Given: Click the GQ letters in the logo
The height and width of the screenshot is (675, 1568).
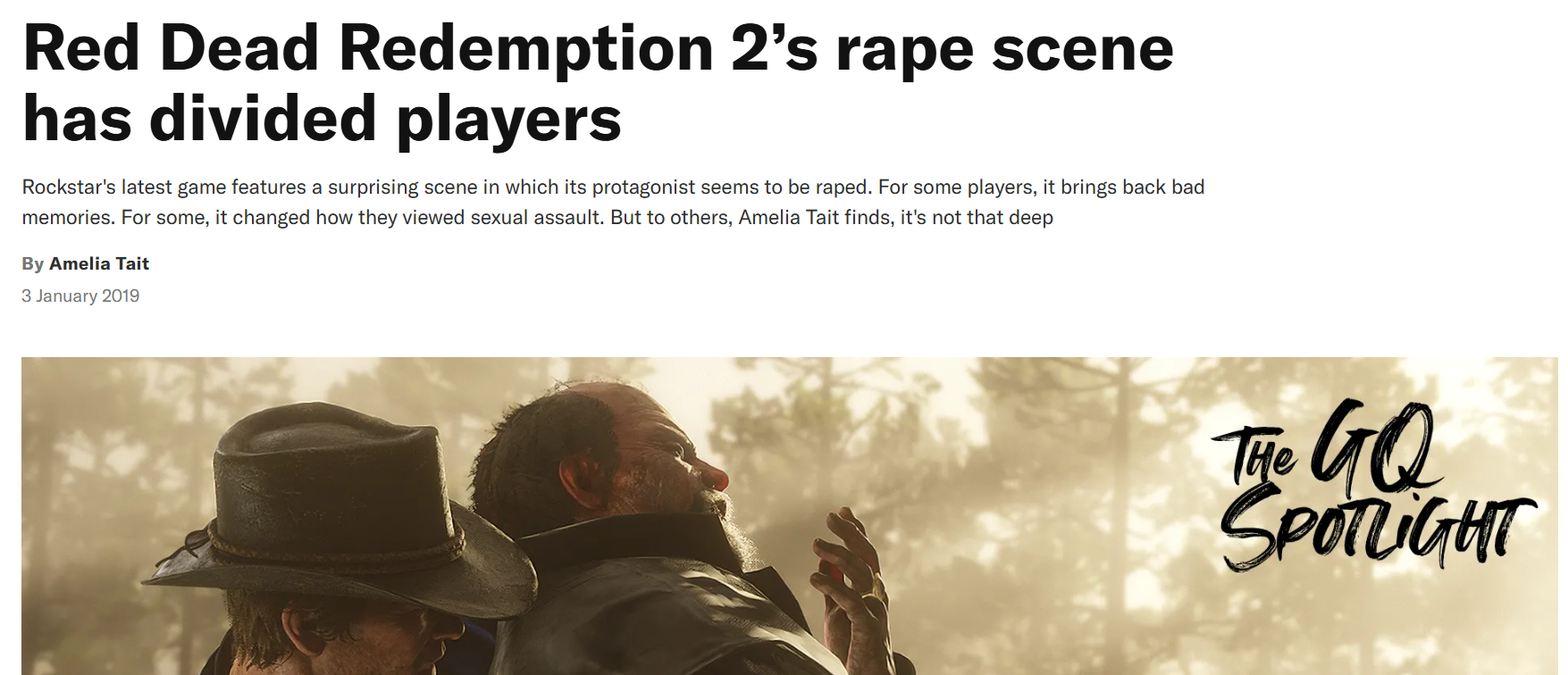Looking at the screenshot, I should pyautogui.click(x=1371, y=445).
